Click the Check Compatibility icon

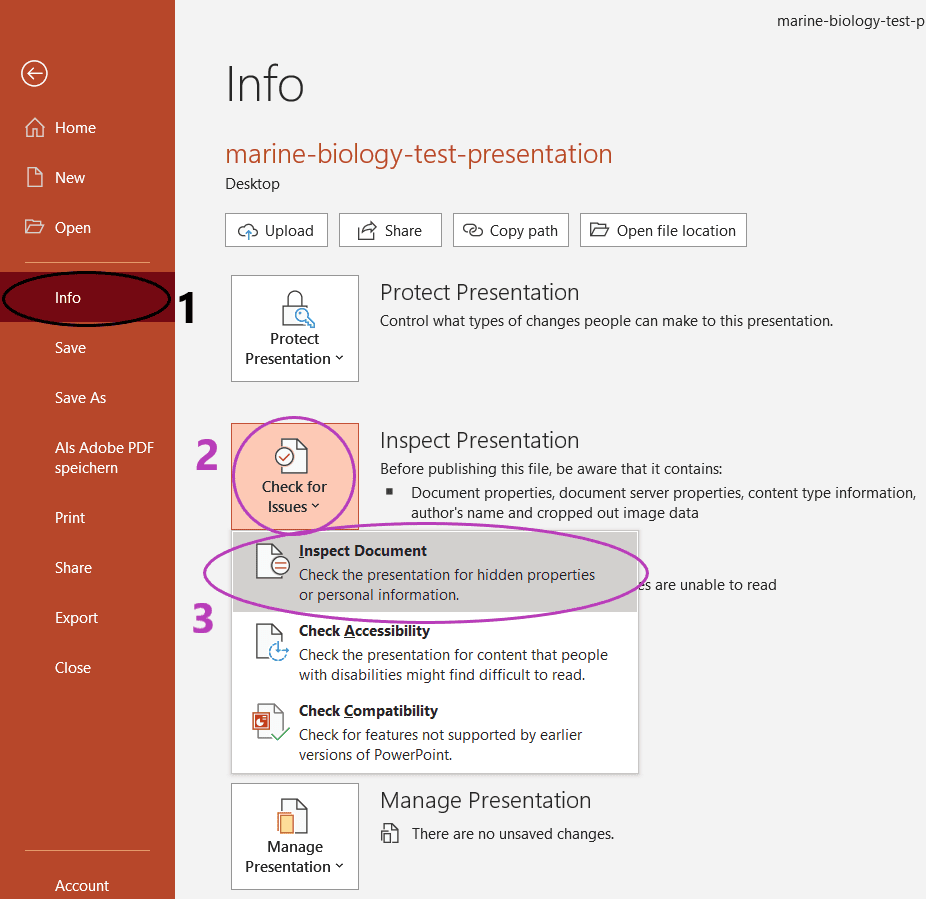270,722
